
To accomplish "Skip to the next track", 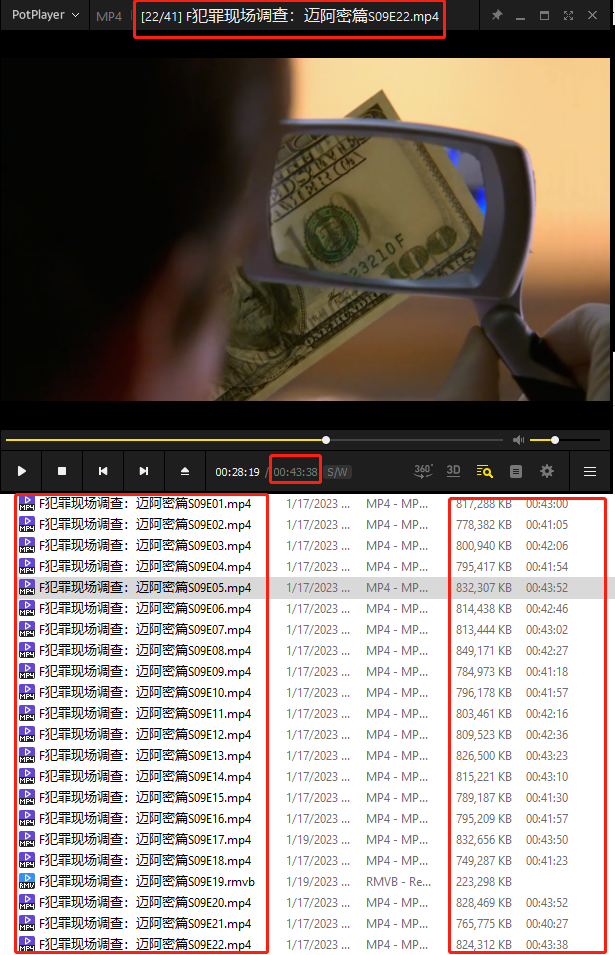I will click(144, 471).
